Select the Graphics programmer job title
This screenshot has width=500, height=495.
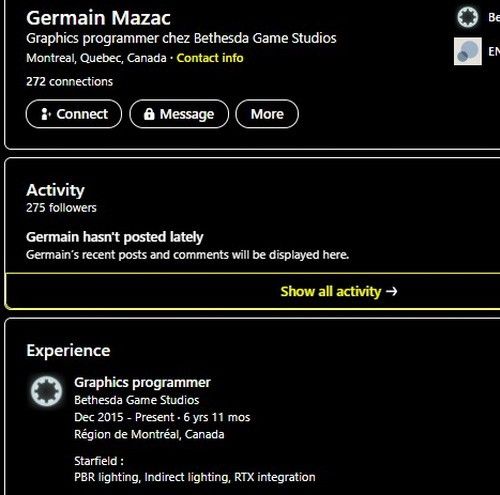pos(142,382)
